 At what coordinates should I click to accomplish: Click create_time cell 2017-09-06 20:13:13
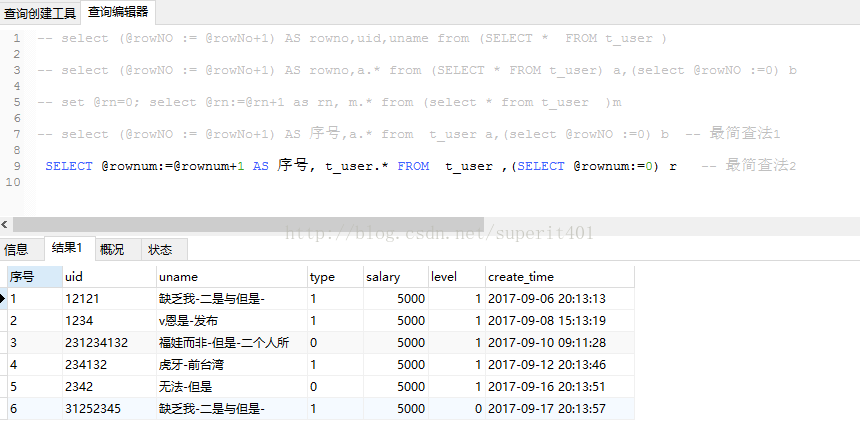coord(559,298)
